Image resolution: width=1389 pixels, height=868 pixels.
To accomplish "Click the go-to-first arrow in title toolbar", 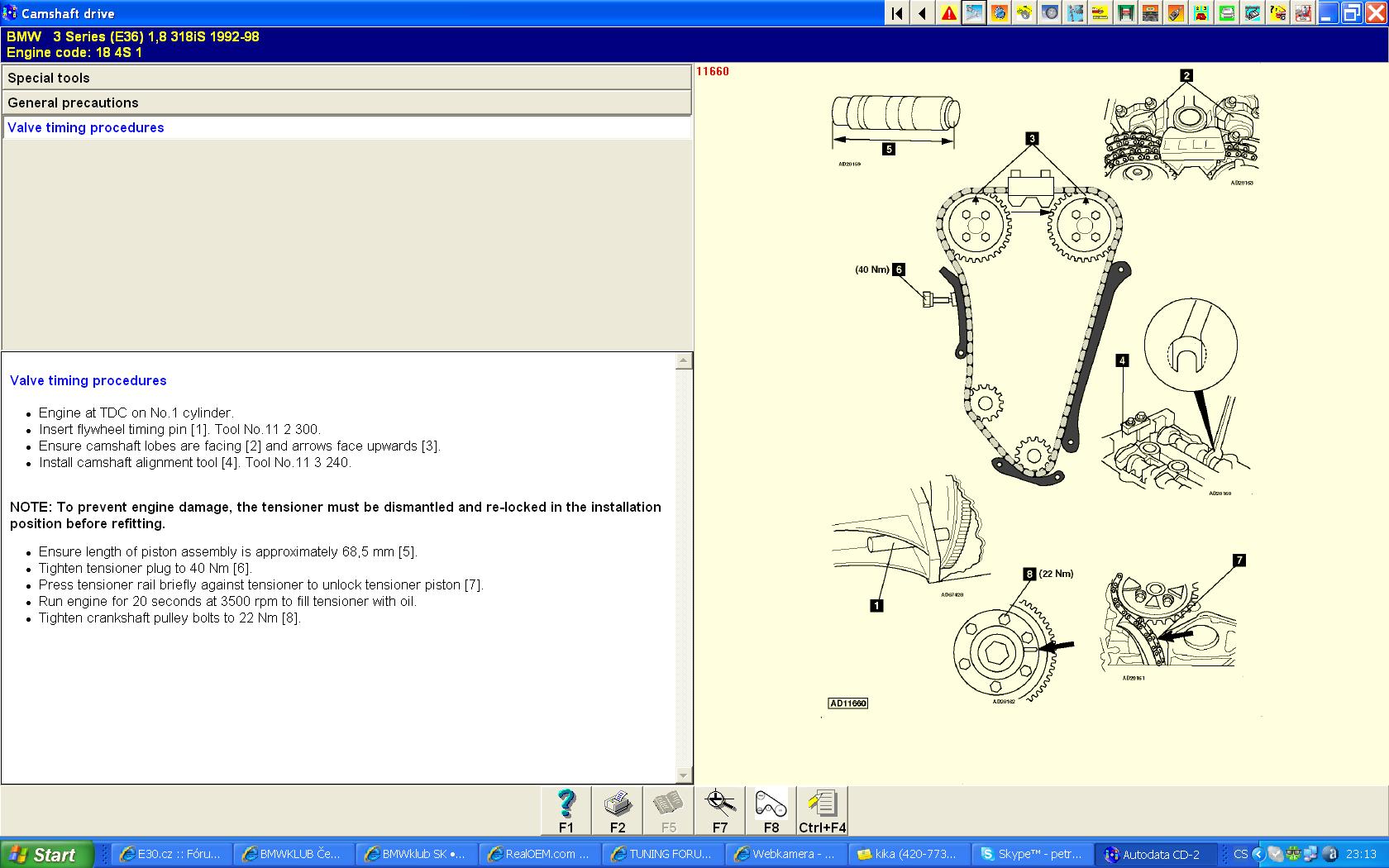I will 897,13.
